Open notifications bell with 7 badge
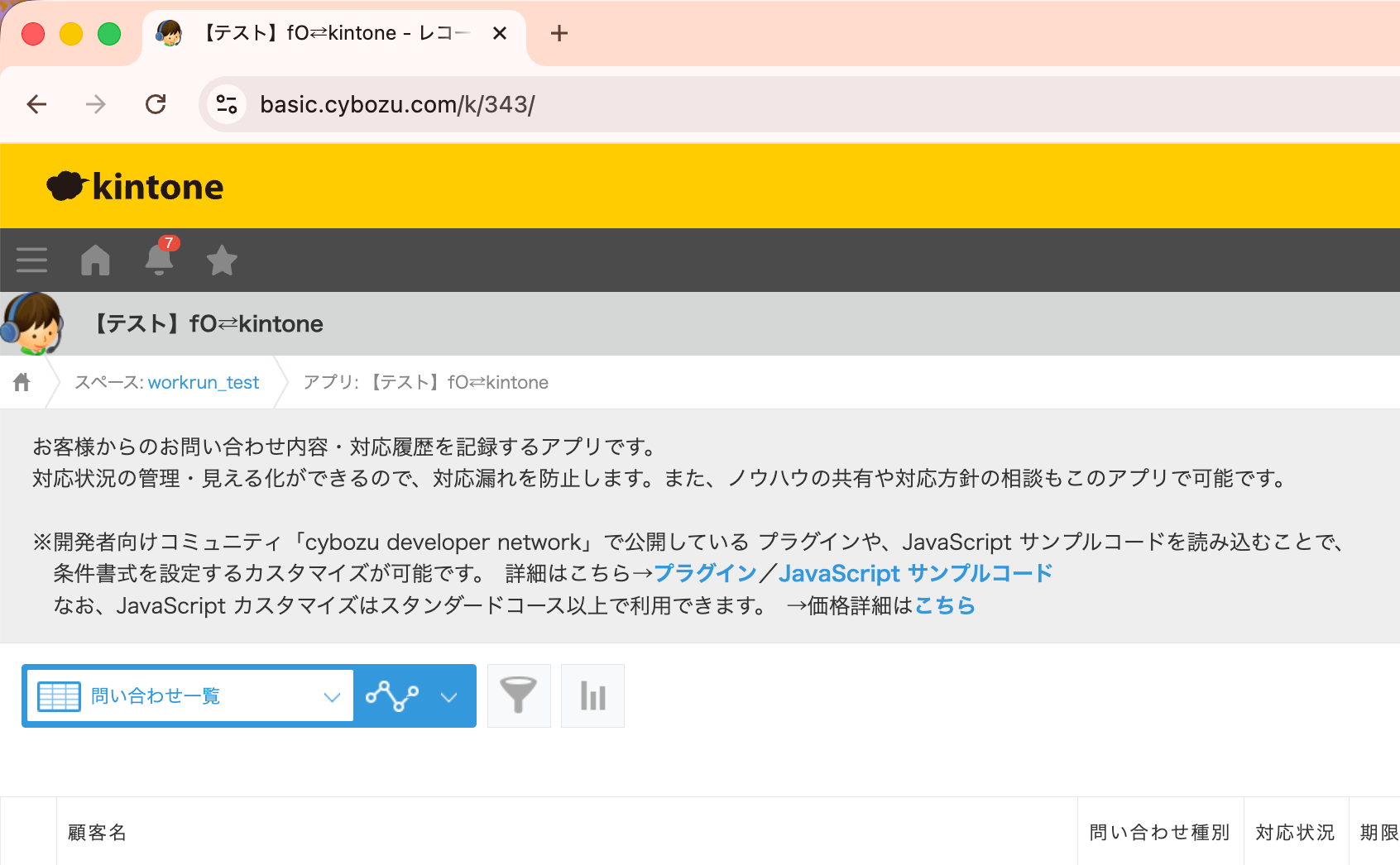The image size is (1400, 865). (x=159, y=259)
